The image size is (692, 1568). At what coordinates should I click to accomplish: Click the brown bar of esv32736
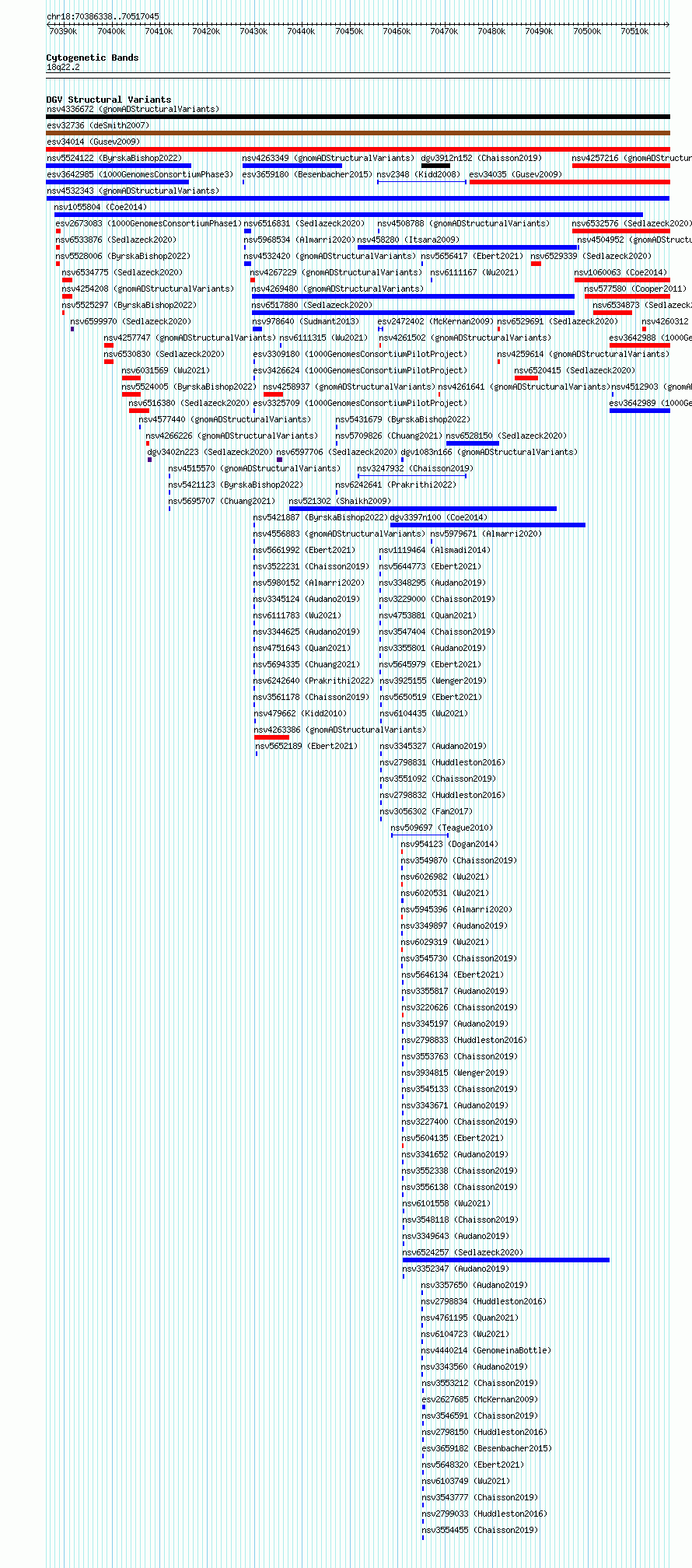(358, 132)
